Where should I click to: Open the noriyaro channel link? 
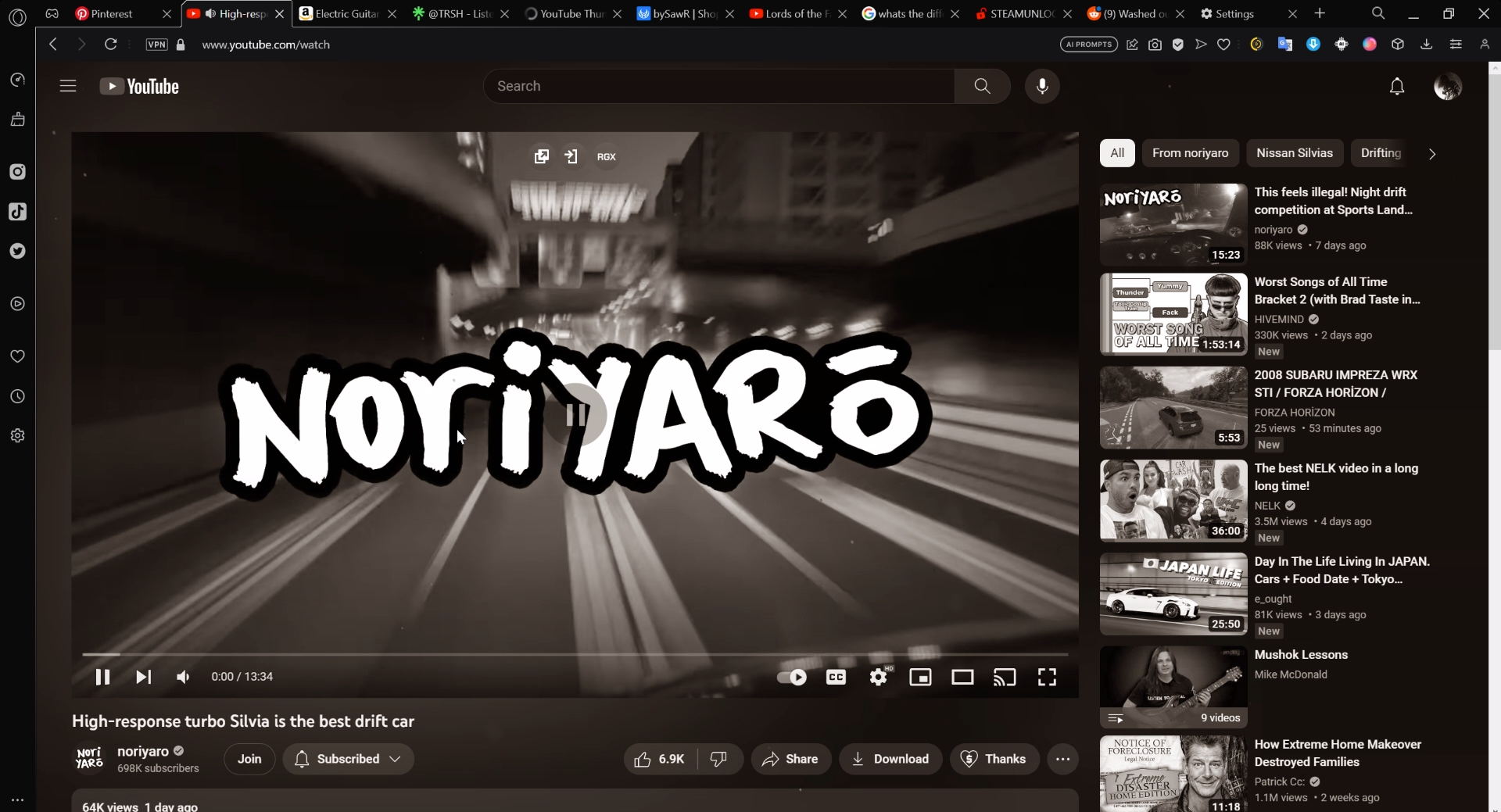[x=143, y=751]
